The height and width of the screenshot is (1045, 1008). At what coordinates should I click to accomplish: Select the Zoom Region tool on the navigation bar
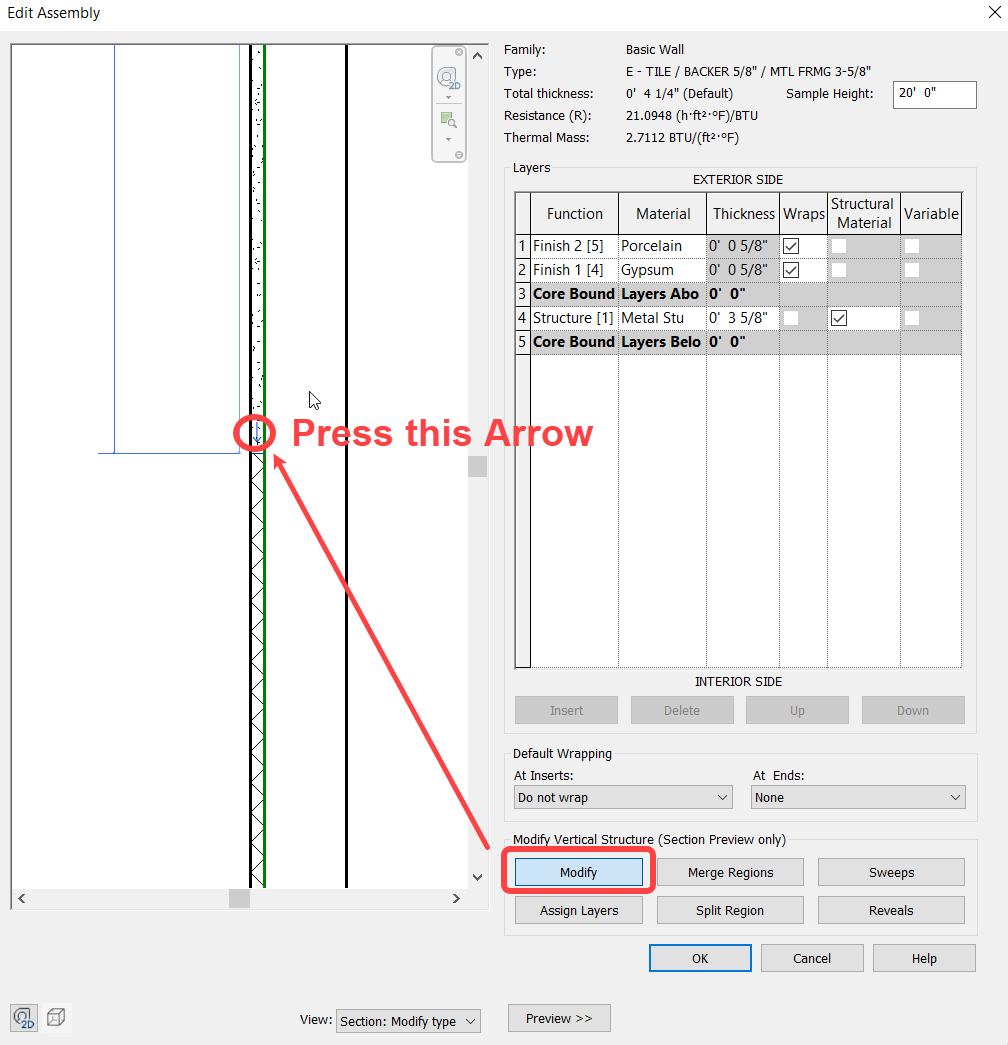(447, 118)
